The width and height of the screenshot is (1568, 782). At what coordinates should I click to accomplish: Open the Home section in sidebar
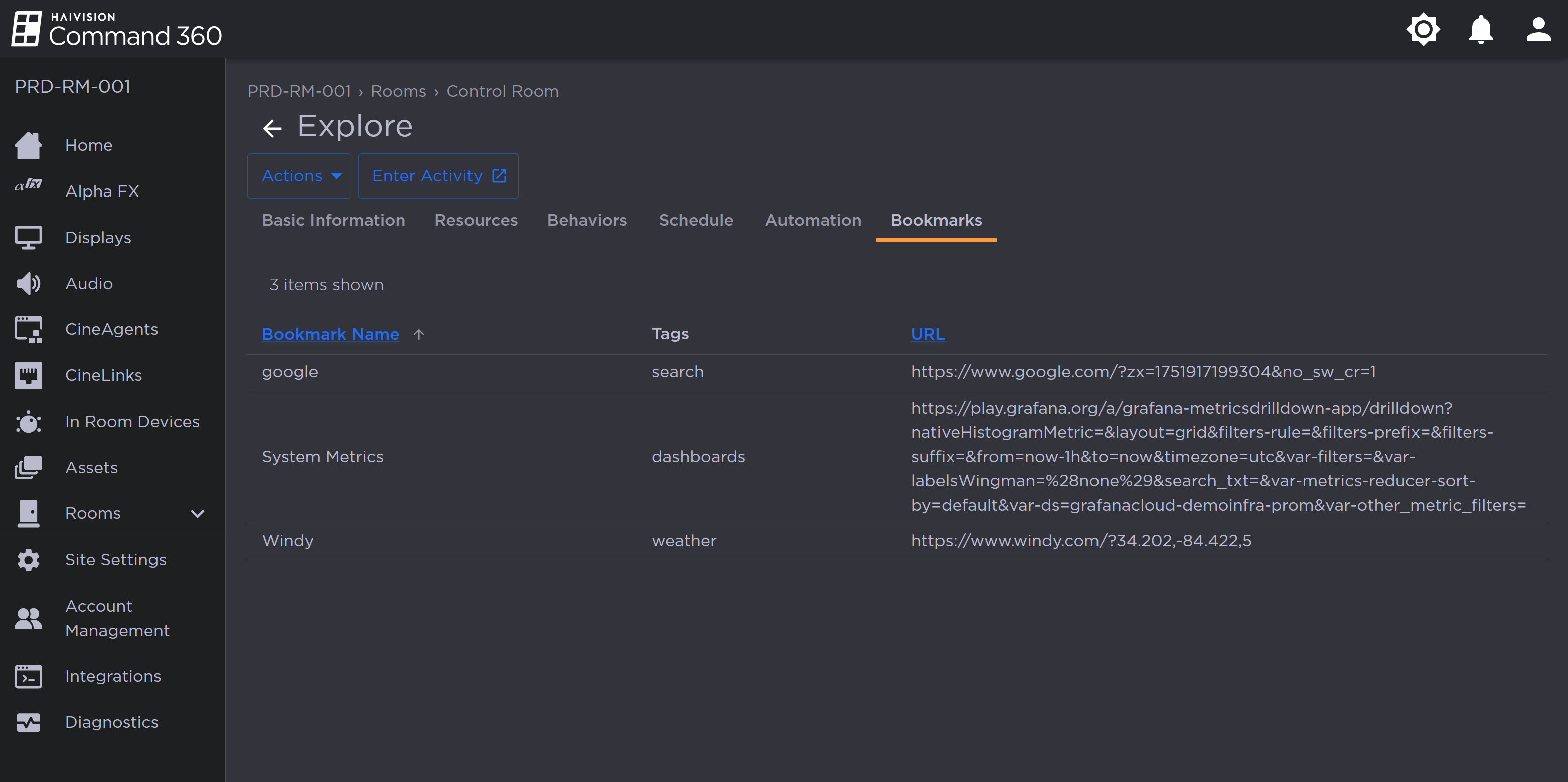89,145
